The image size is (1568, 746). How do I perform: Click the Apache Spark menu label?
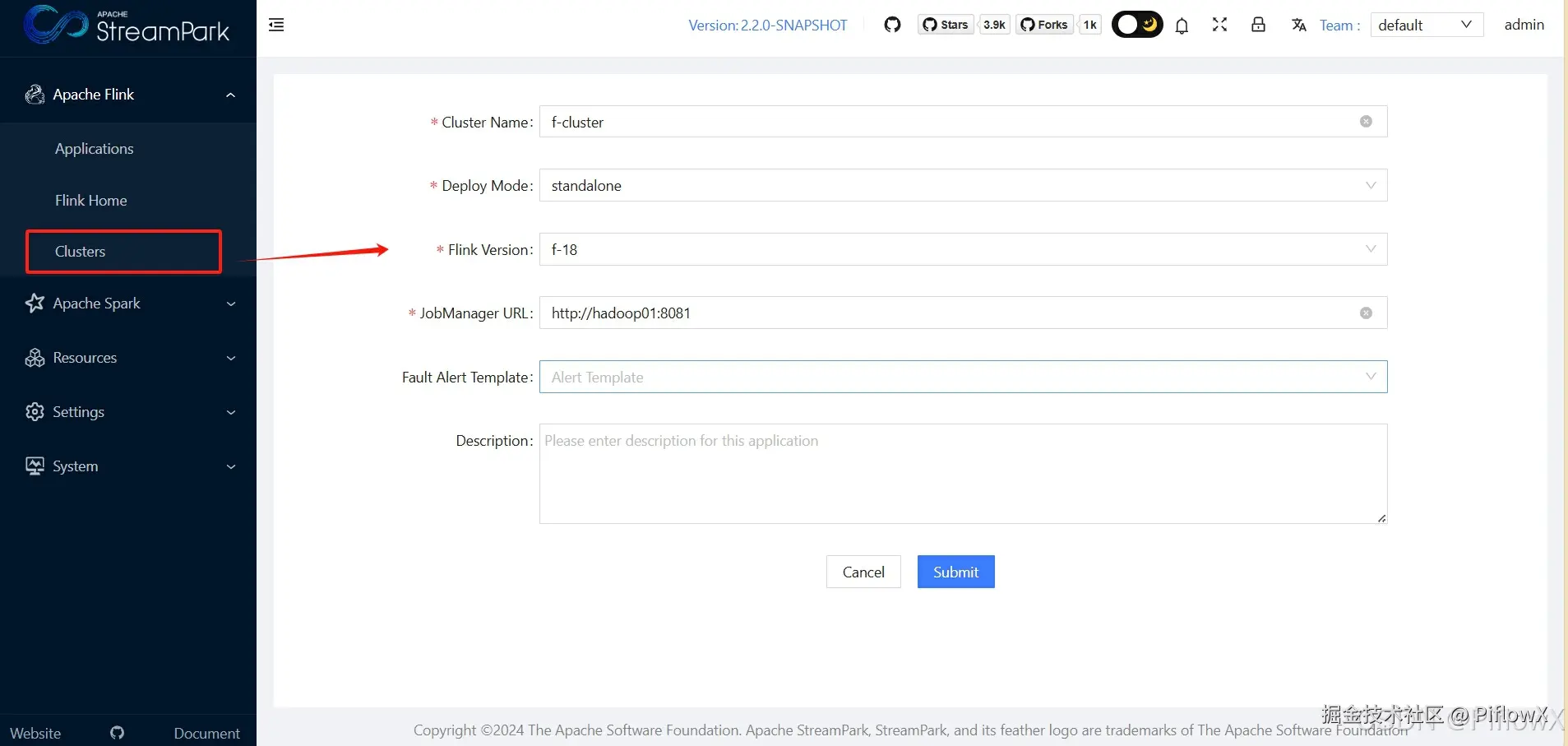click(x=96, y=303)
